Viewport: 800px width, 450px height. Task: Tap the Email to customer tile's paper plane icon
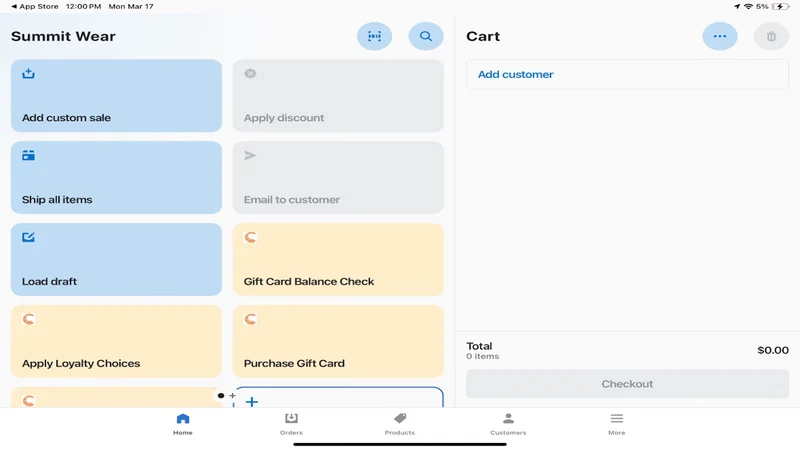pos(250,156)
